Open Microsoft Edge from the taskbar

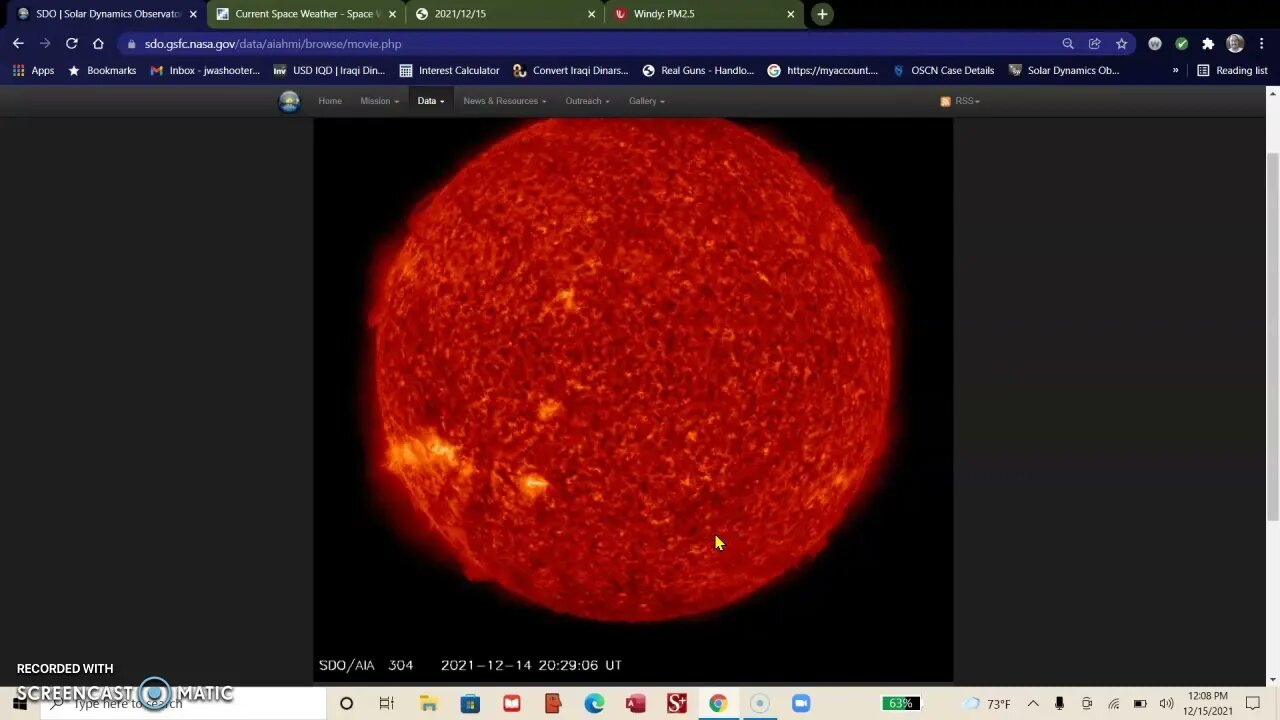[594, 704]
